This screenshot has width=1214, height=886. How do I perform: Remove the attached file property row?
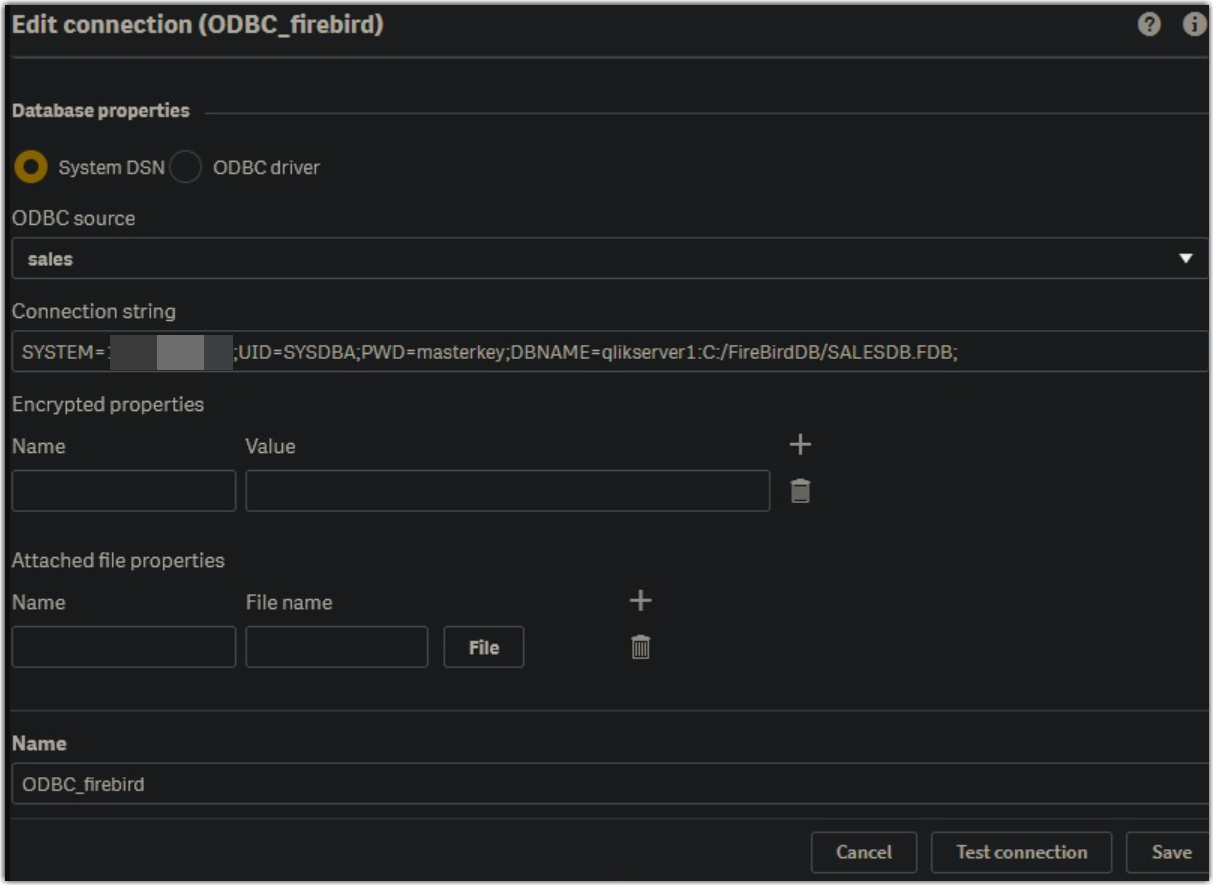coord(640,647)
